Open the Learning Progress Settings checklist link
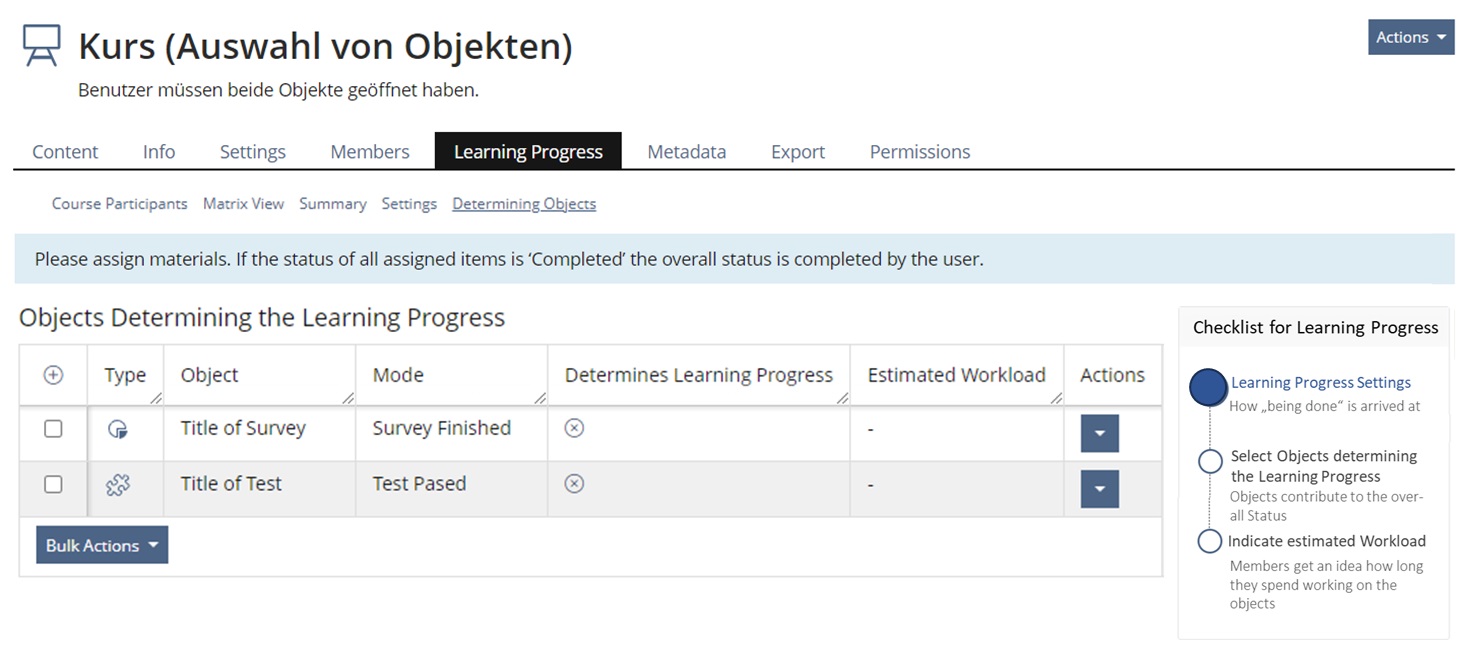 pyautogui.click(x=1320, y=382)
